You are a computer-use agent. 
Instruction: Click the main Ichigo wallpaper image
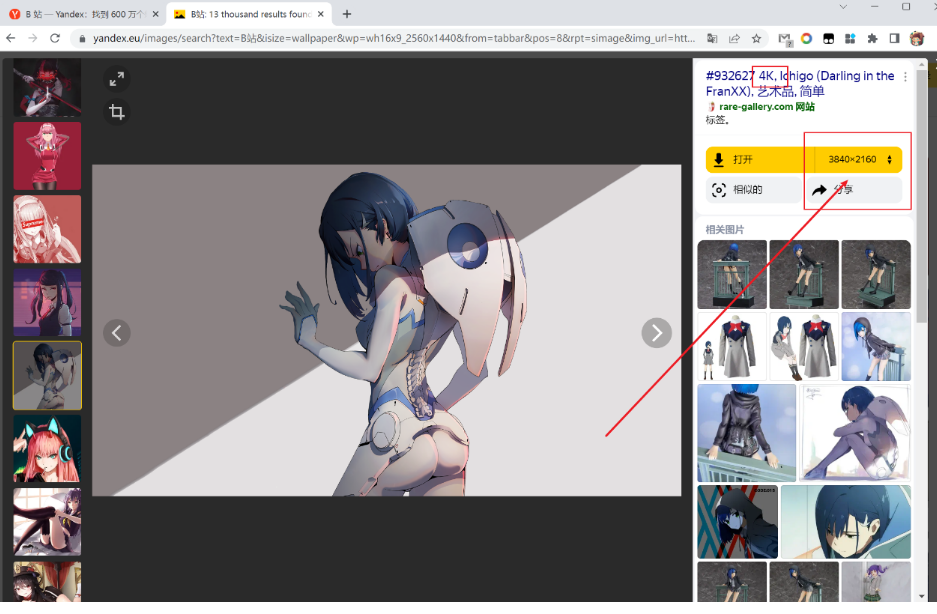[x=387, y=330]
